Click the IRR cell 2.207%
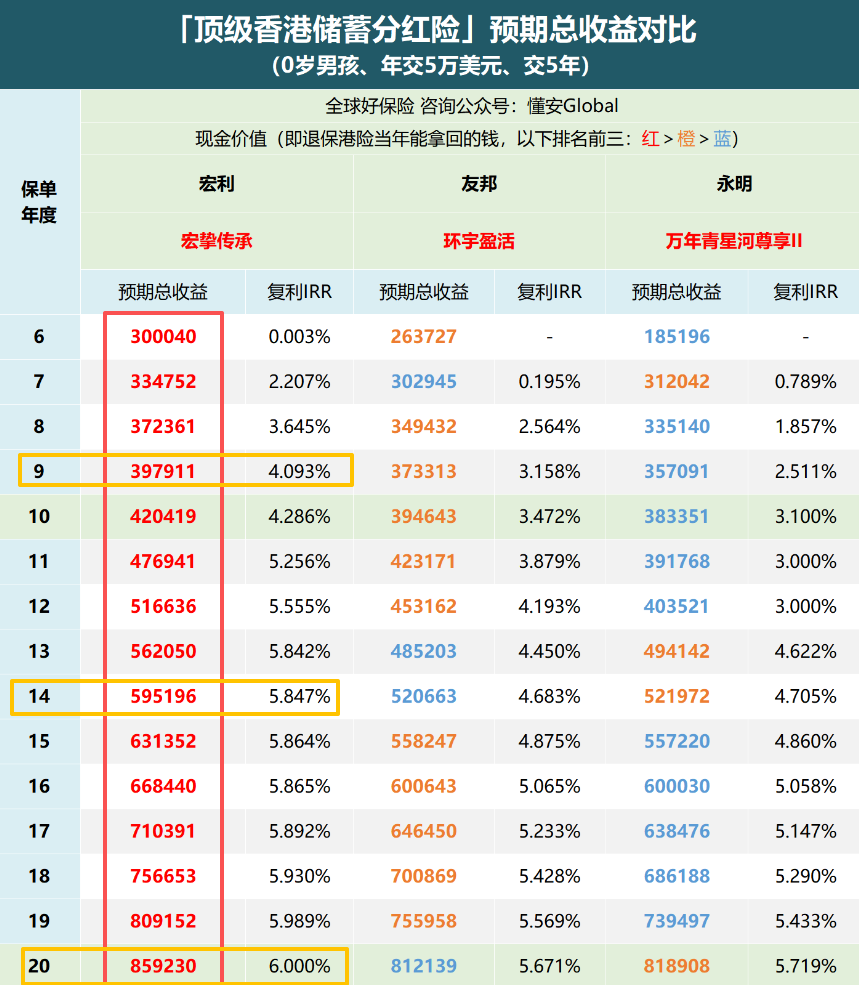The image size is (859, 985). (299, 381)
